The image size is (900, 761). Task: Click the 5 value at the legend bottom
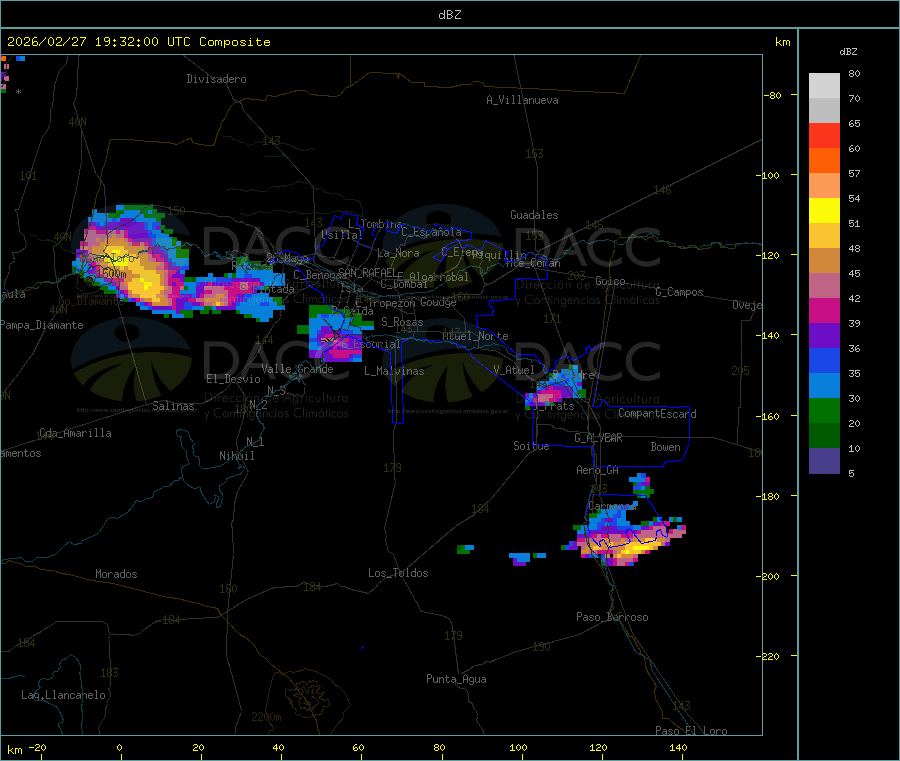pos(851,473)
